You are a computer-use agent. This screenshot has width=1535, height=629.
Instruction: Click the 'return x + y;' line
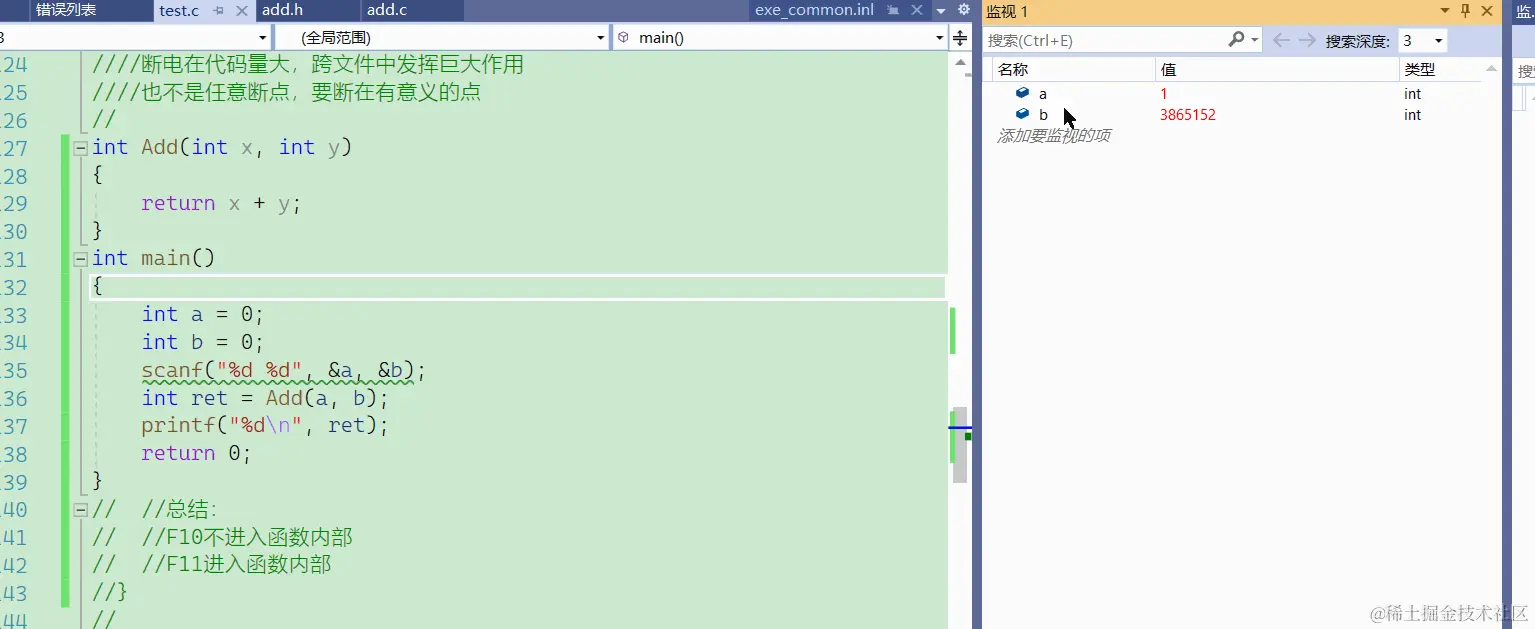pyautogui.click(x=220, y=203)
